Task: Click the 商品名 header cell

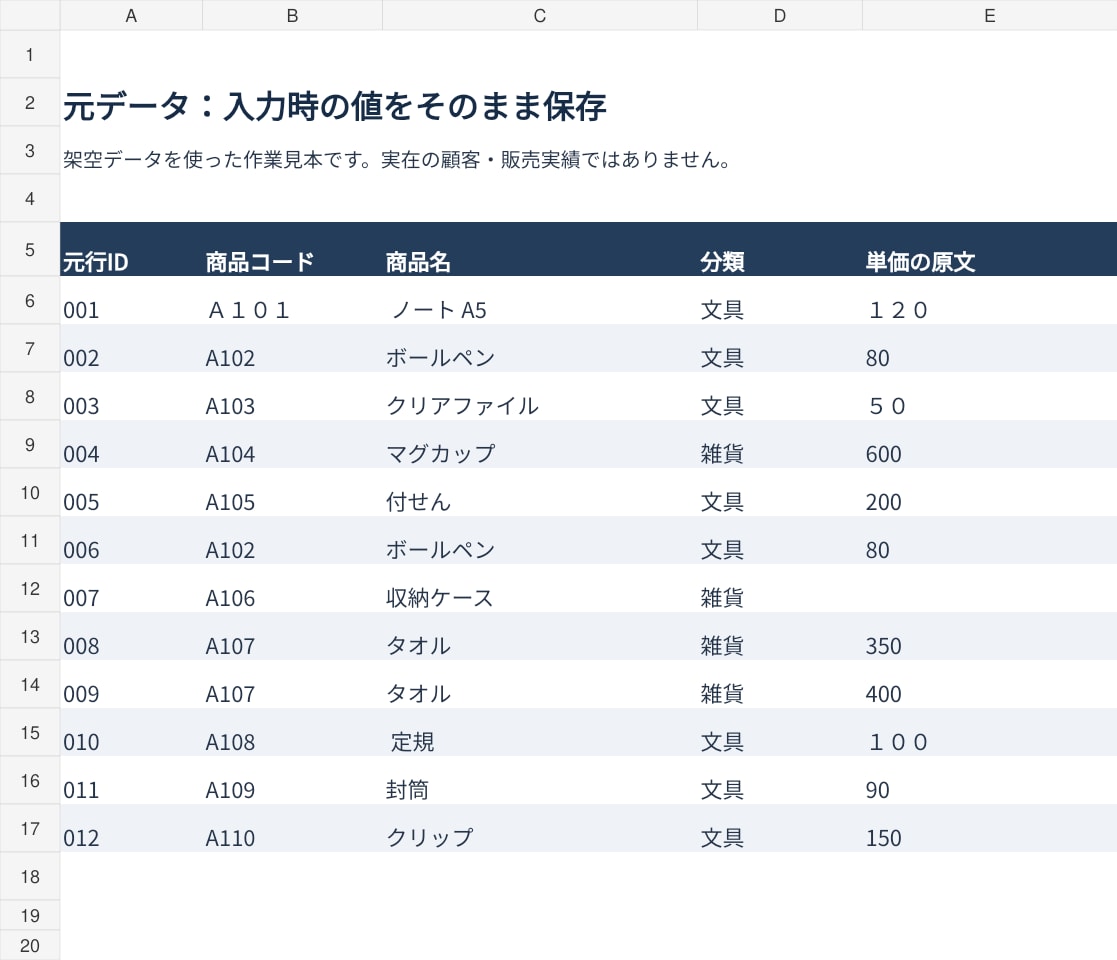Action: (x=539, y=249)
